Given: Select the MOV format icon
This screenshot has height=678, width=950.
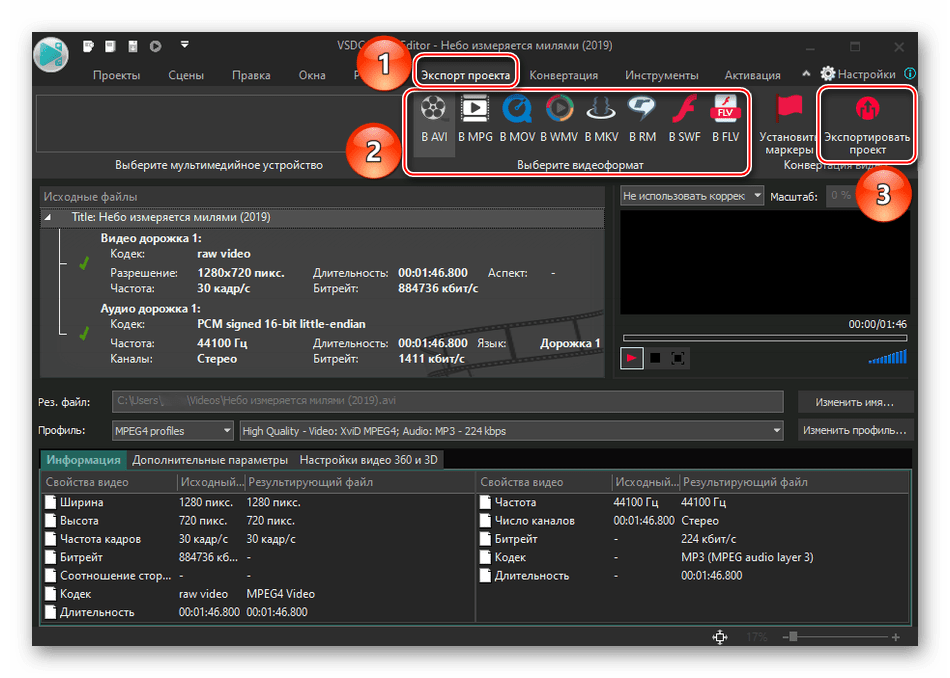Looking at the screenshot, I should [x=517, y=120].
